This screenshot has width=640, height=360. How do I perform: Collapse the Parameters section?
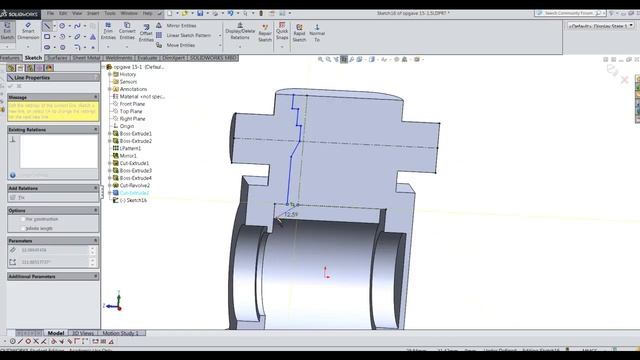click(96, 240)
